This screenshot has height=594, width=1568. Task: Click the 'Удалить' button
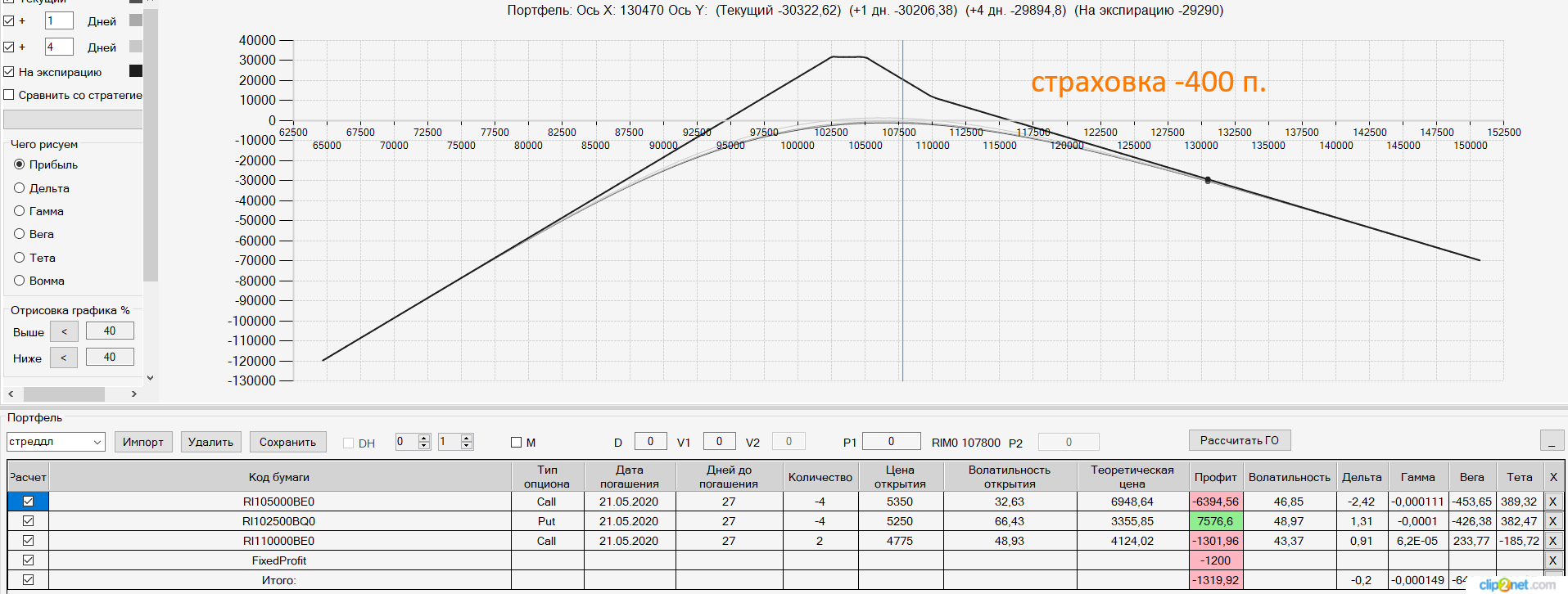210,442
